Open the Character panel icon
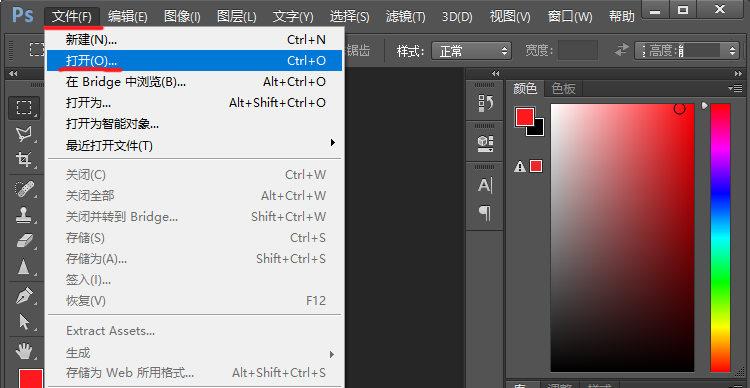 485,185
